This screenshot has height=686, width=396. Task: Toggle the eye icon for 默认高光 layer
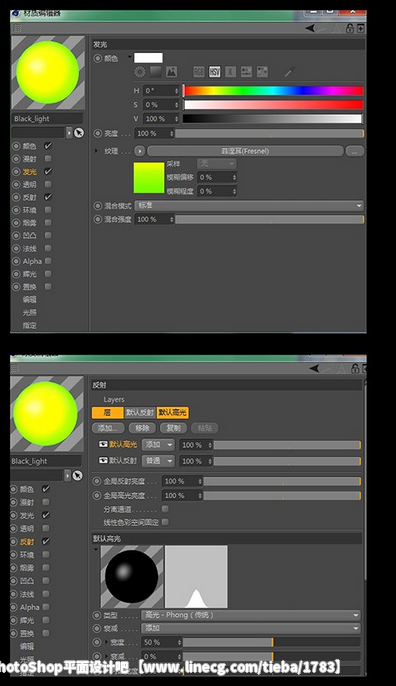103,444
